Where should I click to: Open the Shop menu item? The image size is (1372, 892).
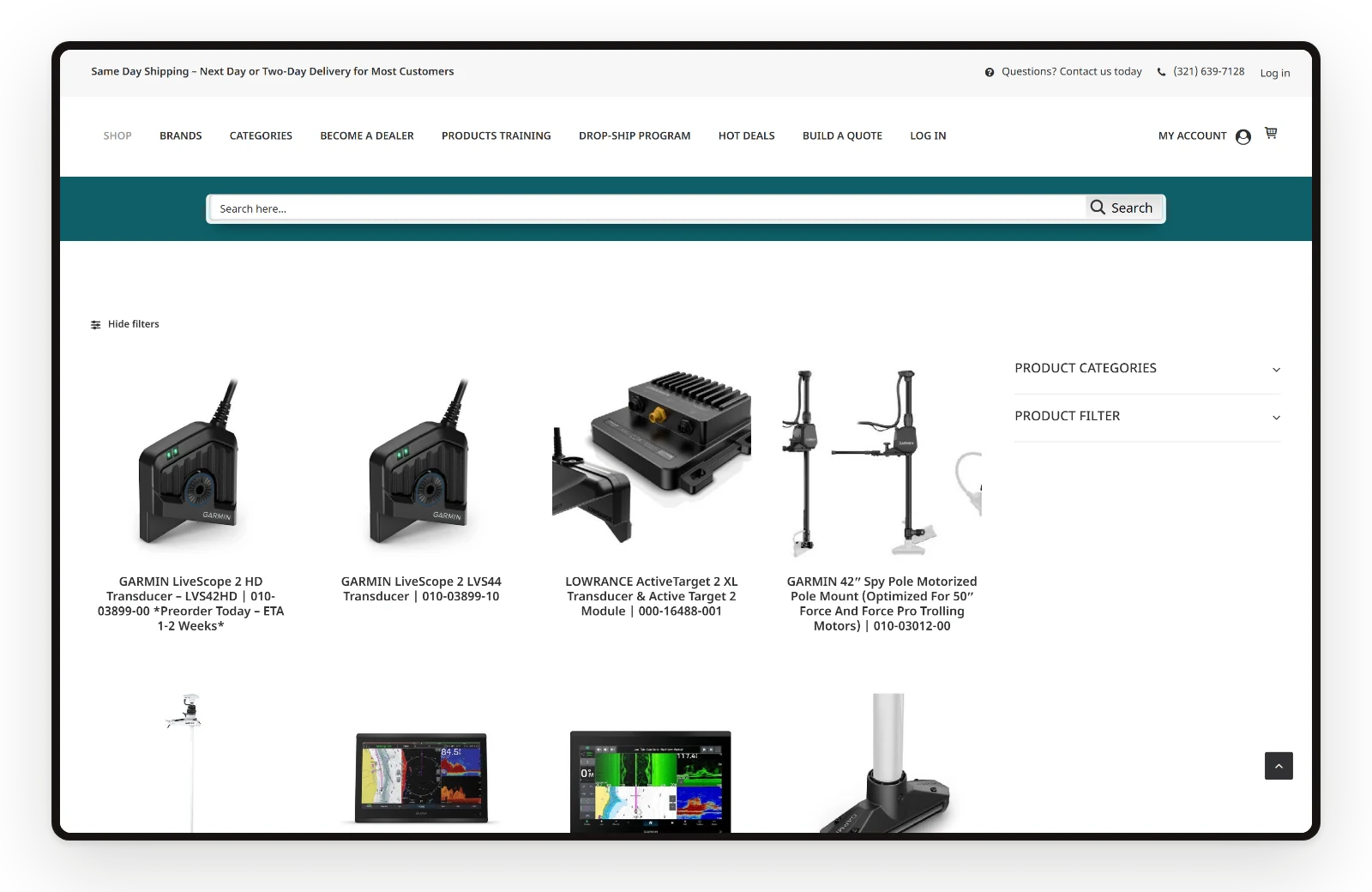point(117,136)
